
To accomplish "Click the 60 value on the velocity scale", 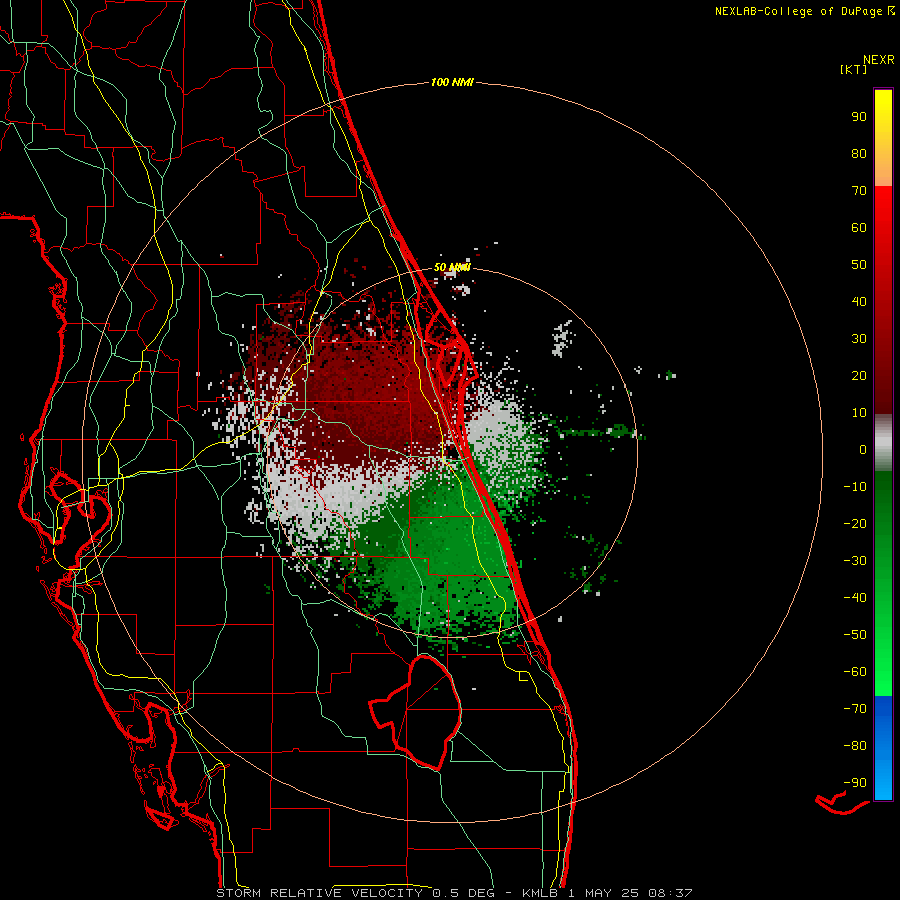I will (859, 227).
